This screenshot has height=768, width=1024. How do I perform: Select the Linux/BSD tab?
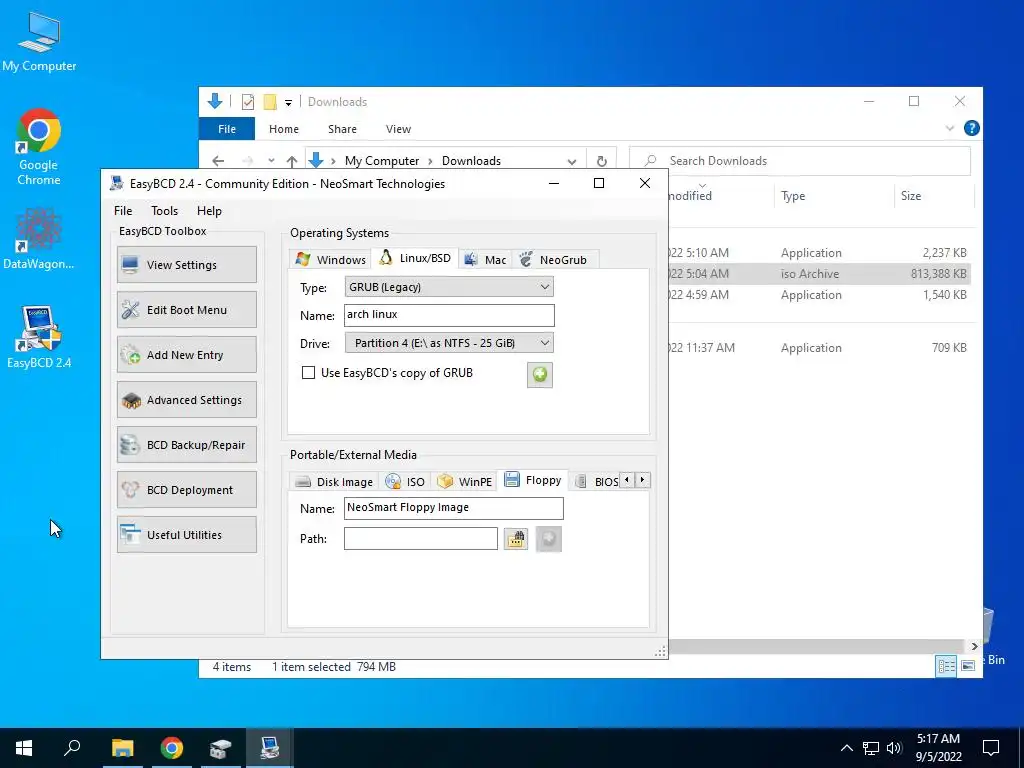click(415, 258)
